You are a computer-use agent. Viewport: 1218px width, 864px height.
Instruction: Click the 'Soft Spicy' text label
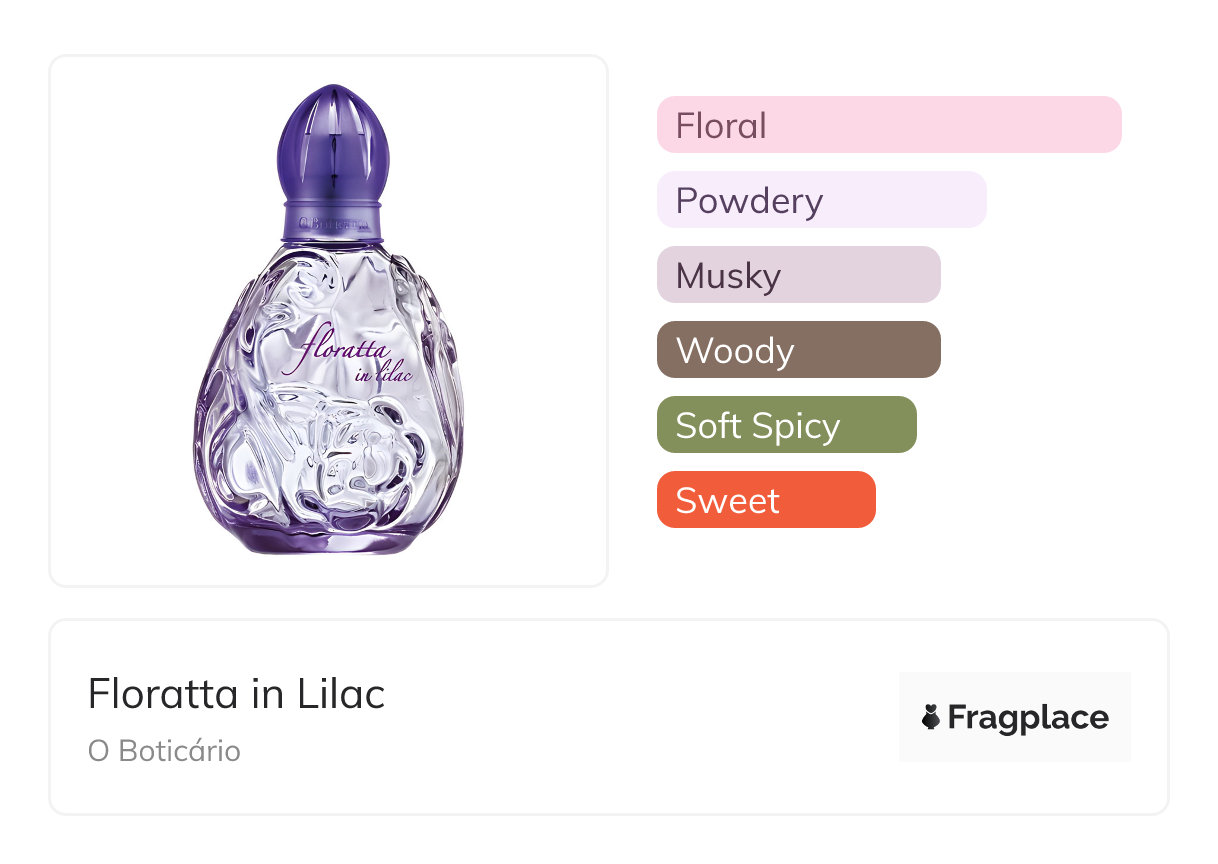[x=757, y=426]
